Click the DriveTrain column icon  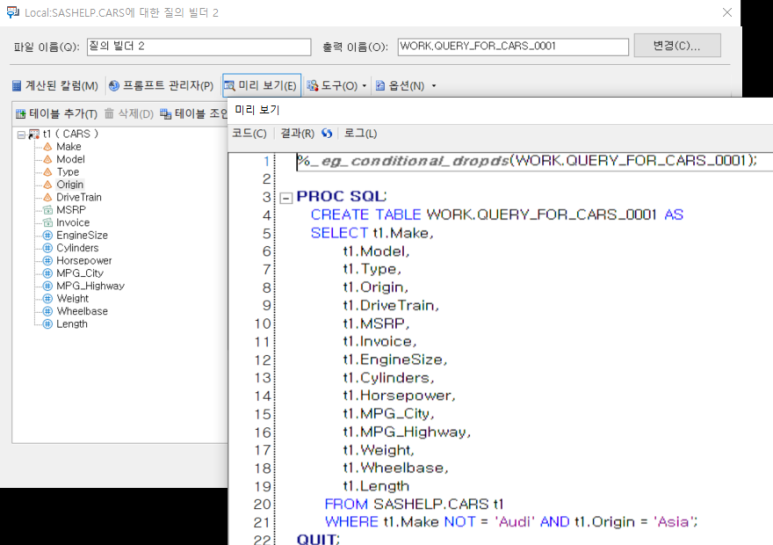(x=47, y=197)
